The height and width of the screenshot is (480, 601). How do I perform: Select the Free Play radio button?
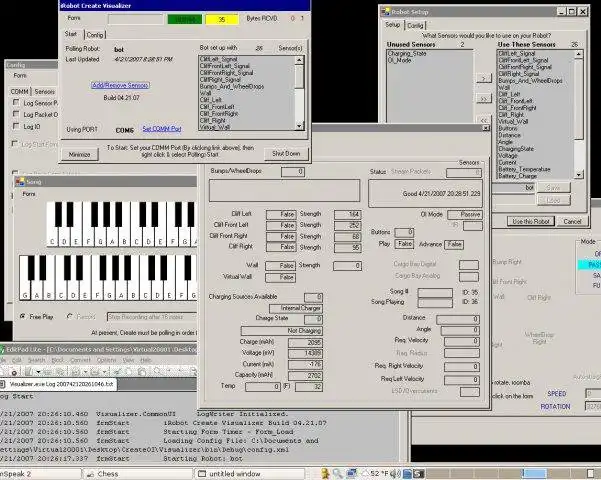[x=23, y=316]
